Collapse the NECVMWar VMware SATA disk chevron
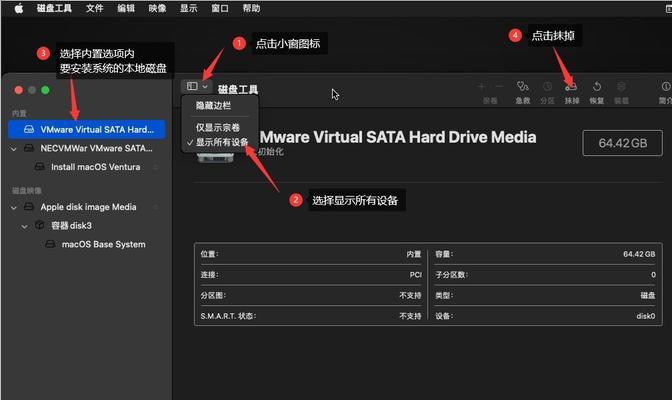 (14, 149)
